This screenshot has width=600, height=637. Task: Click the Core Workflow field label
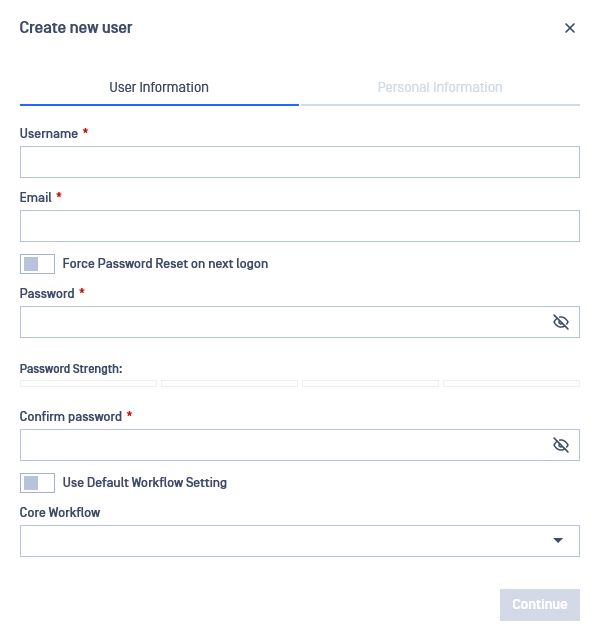click(60, 512)
